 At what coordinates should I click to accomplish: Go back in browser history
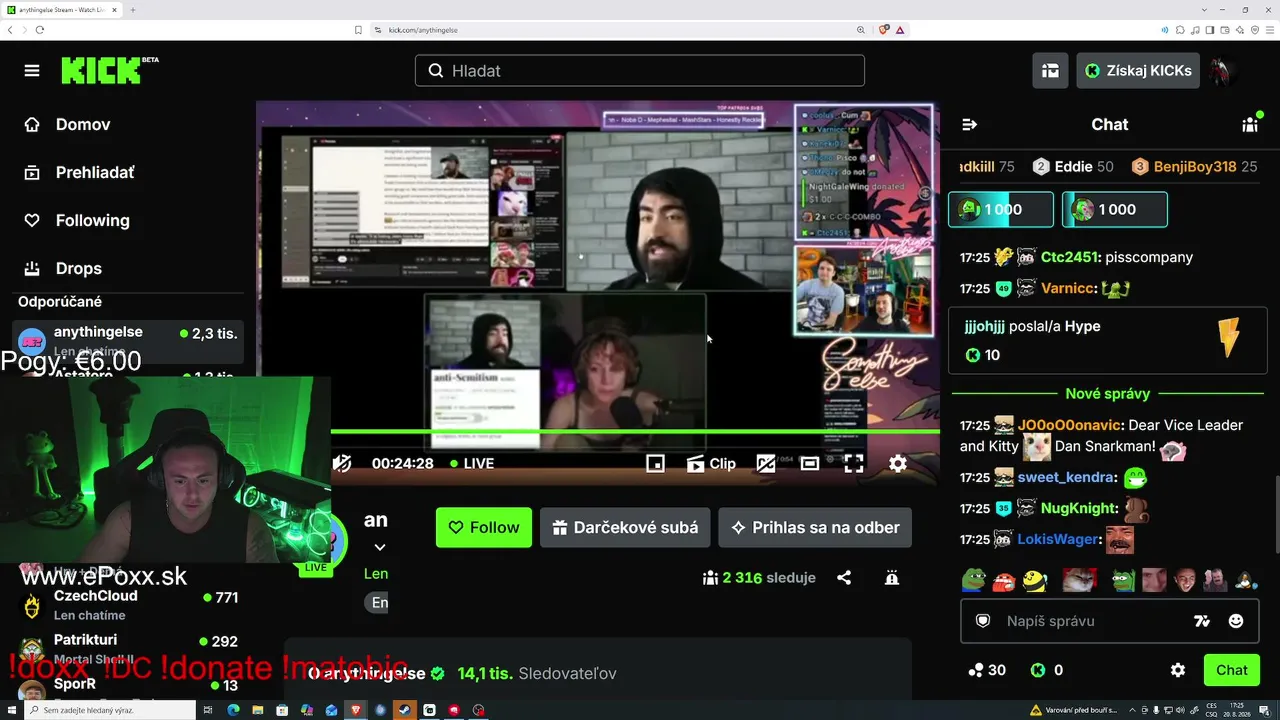[10, 30]
